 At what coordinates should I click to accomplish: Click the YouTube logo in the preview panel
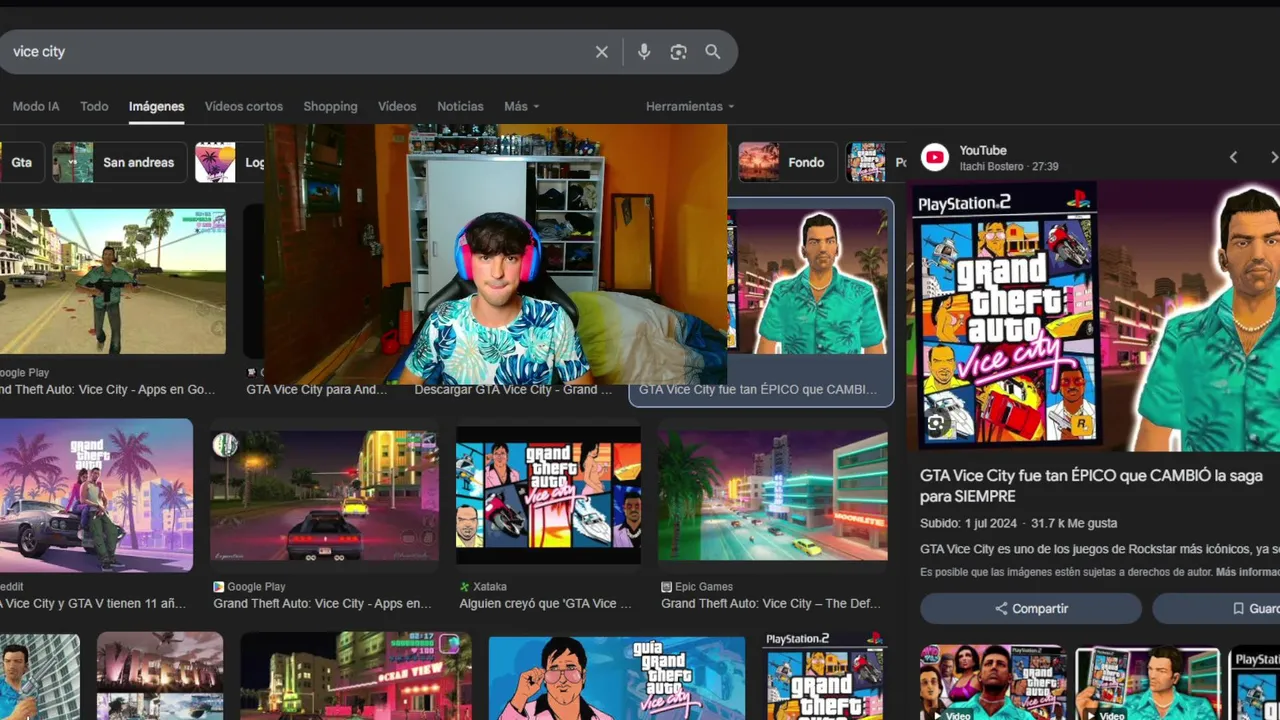click(x=935, y=157)
